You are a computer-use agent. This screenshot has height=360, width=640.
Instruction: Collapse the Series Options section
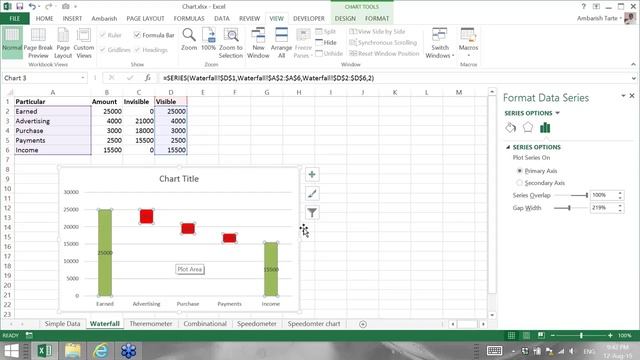pyautogui.click(x=508, y=147)
